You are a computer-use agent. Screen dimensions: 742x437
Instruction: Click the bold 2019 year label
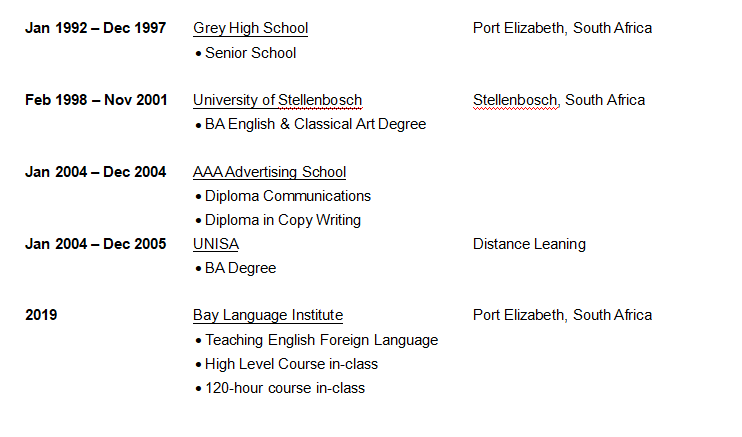[41, 315]
